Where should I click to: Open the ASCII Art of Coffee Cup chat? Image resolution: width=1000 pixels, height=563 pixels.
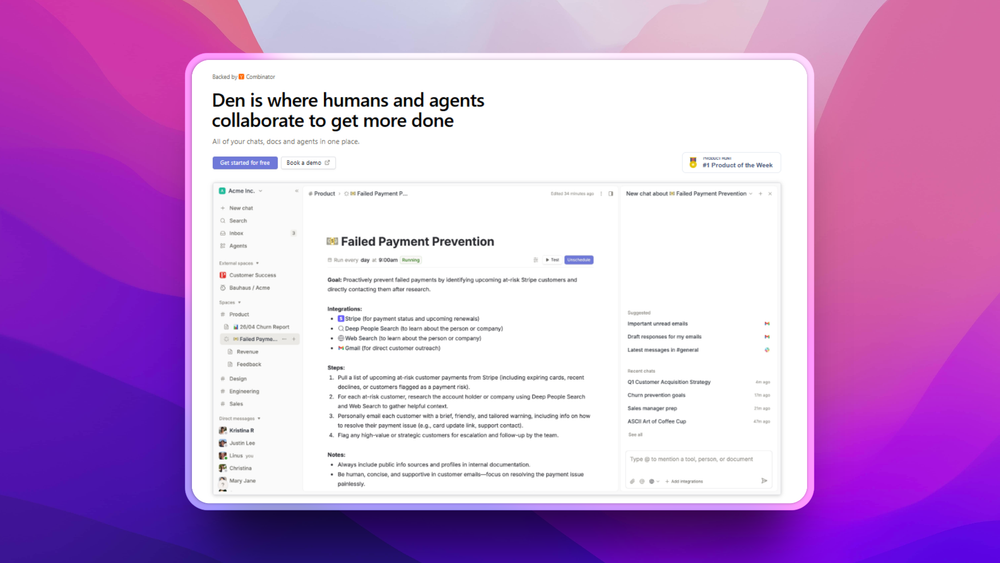click(x=698, y=421)
